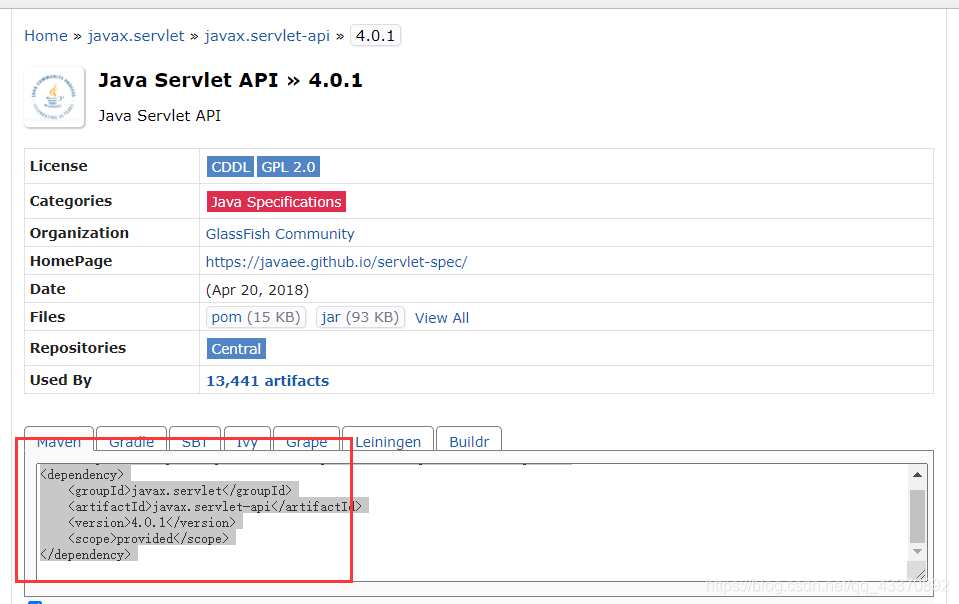Open javax.servlet breadcrumb link
The width and height of the screenshot is (959, 604).
(136, 36)
